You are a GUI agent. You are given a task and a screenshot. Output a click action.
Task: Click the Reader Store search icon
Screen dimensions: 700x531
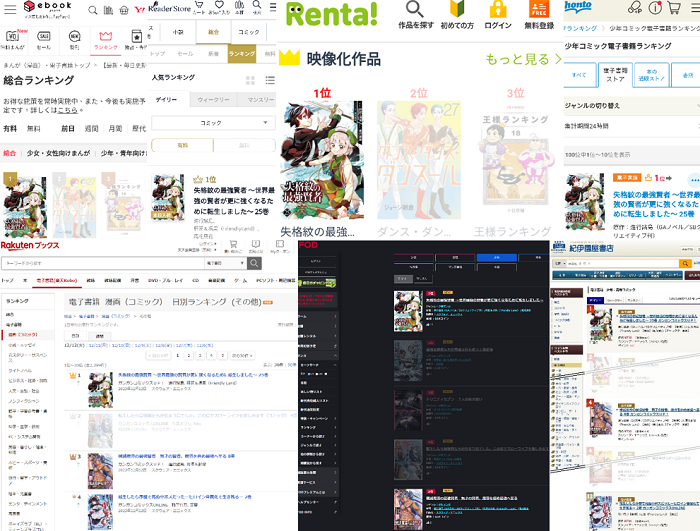(x=257, y=5)
